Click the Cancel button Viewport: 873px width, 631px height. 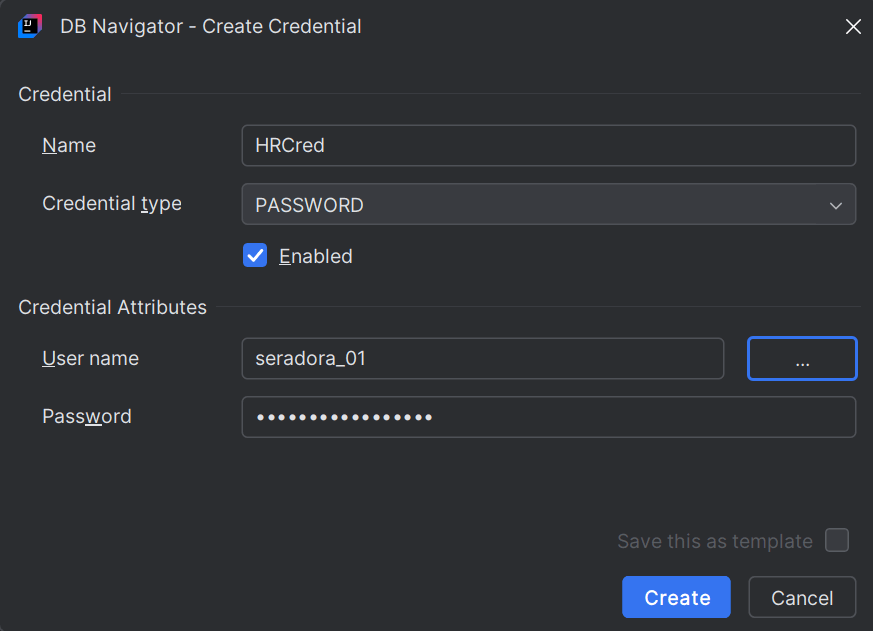coord(802,597)
